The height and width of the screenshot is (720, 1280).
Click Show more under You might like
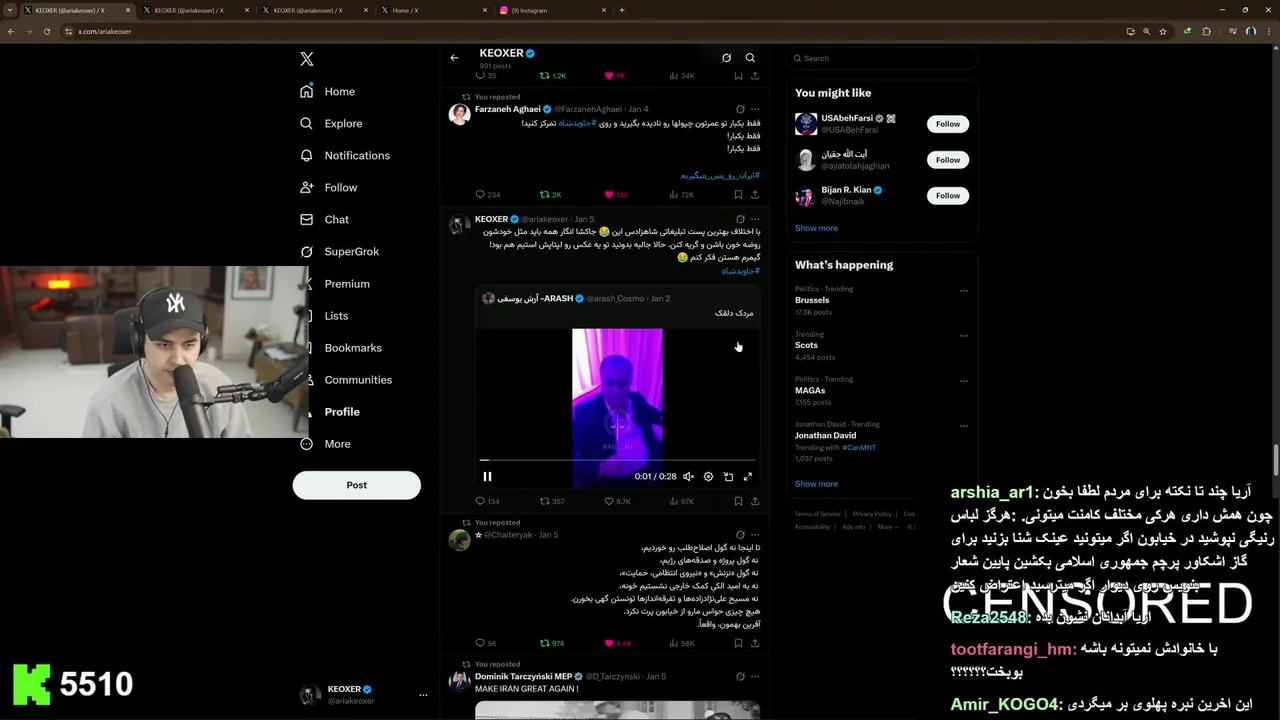[816, 228]
